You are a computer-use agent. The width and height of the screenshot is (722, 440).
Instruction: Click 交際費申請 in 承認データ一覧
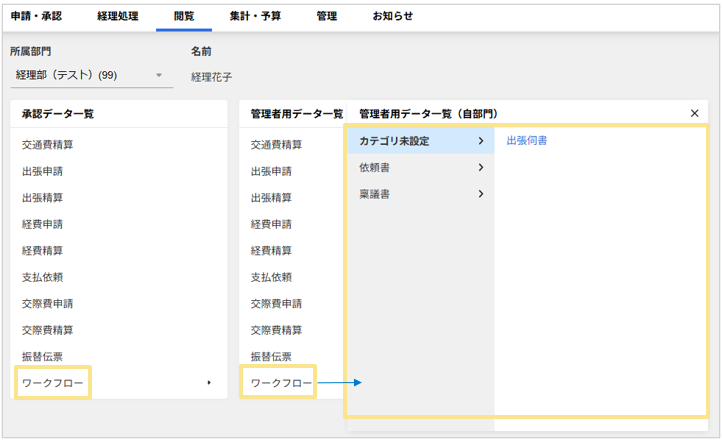click(x=48, y=303)
